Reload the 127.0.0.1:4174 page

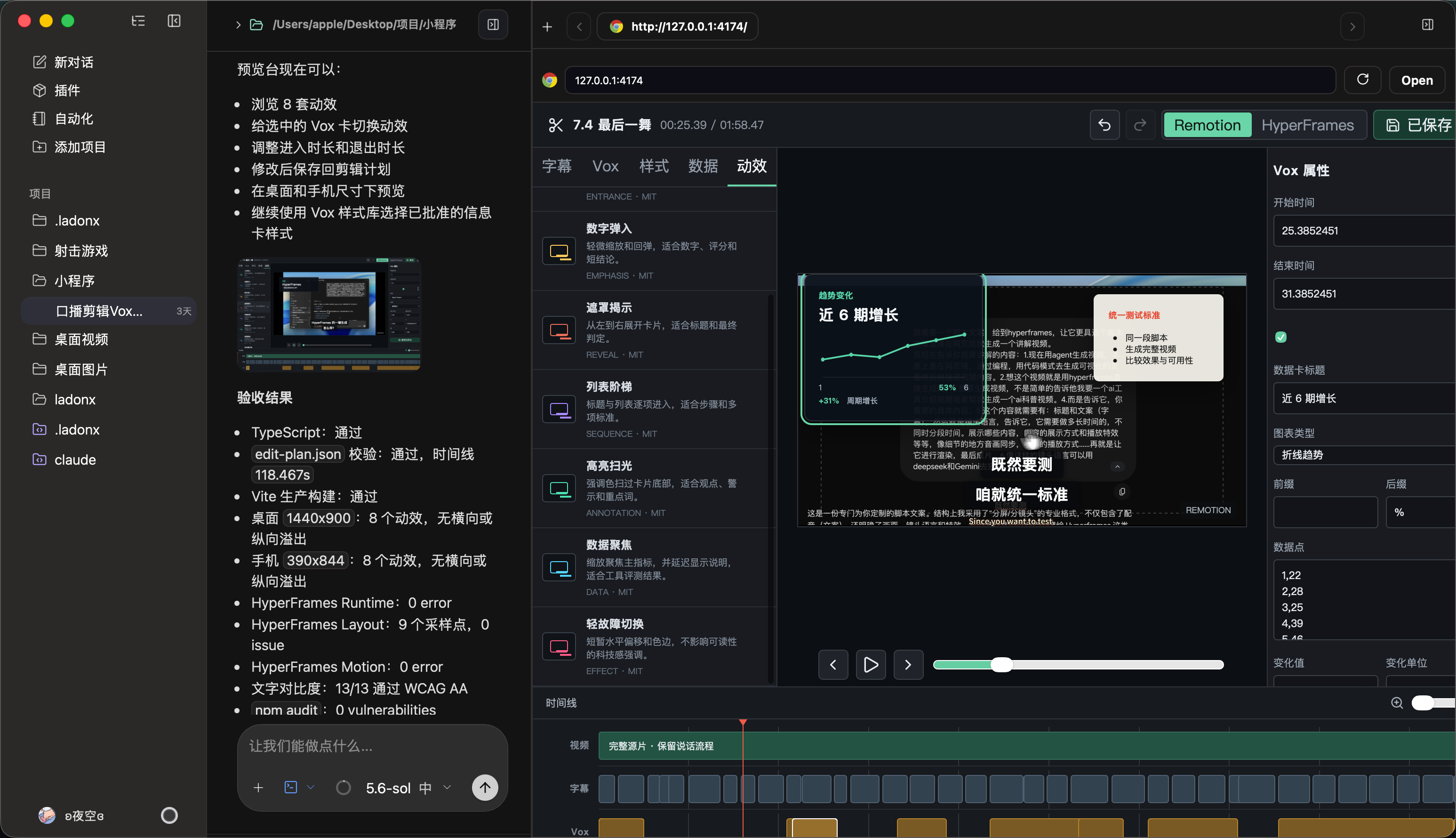[x=1362, y=80]
